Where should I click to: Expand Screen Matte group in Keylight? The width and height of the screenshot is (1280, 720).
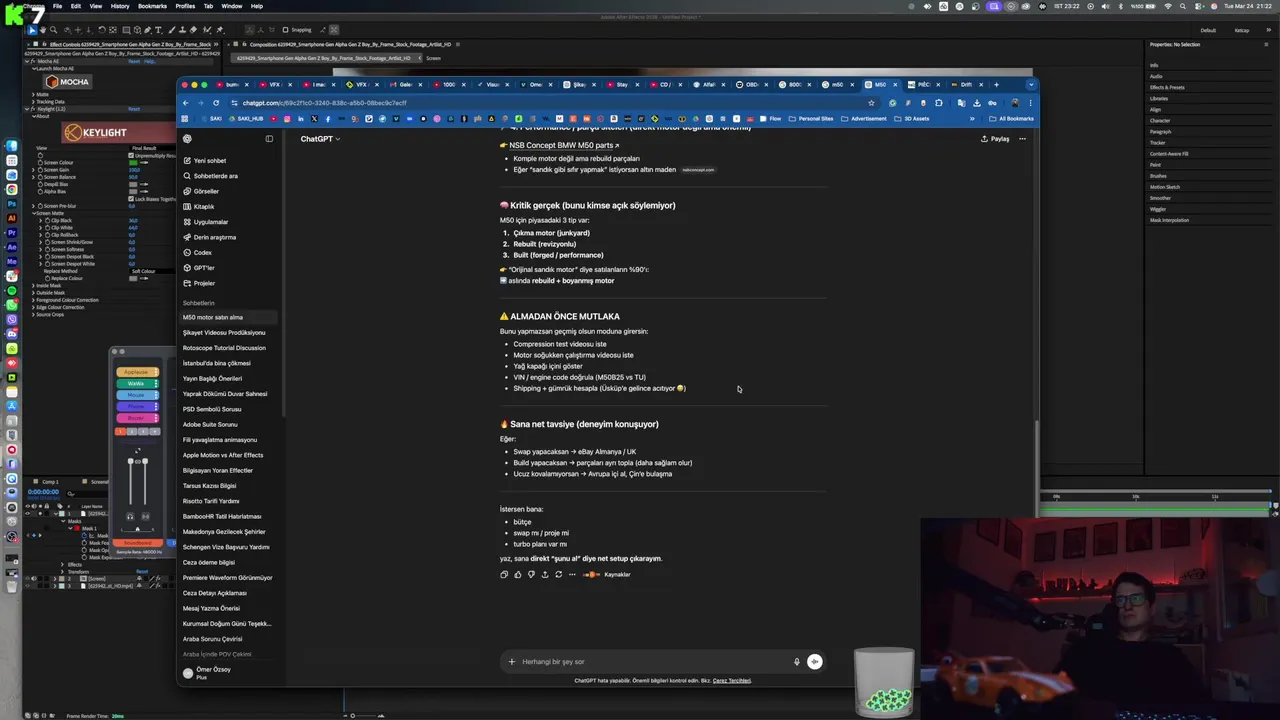point(34,213)
